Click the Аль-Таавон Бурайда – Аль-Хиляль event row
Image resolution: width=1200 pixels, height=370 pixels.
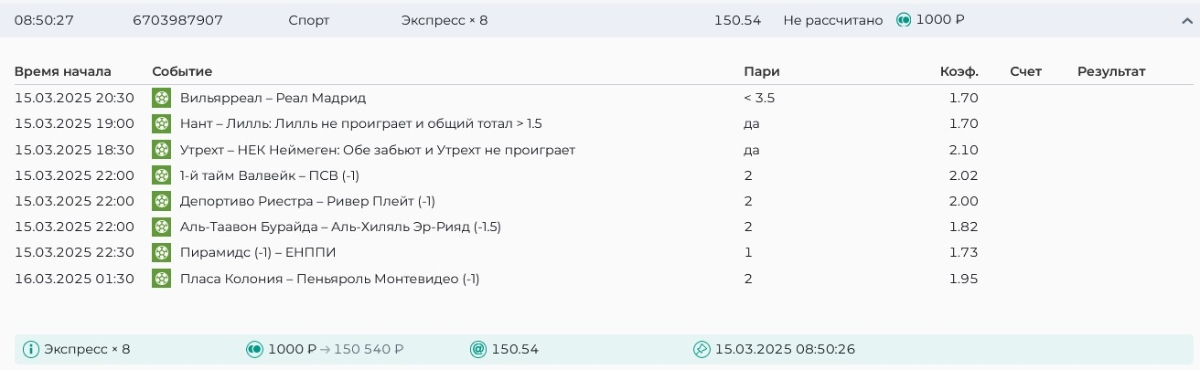[x=600, y=227]
